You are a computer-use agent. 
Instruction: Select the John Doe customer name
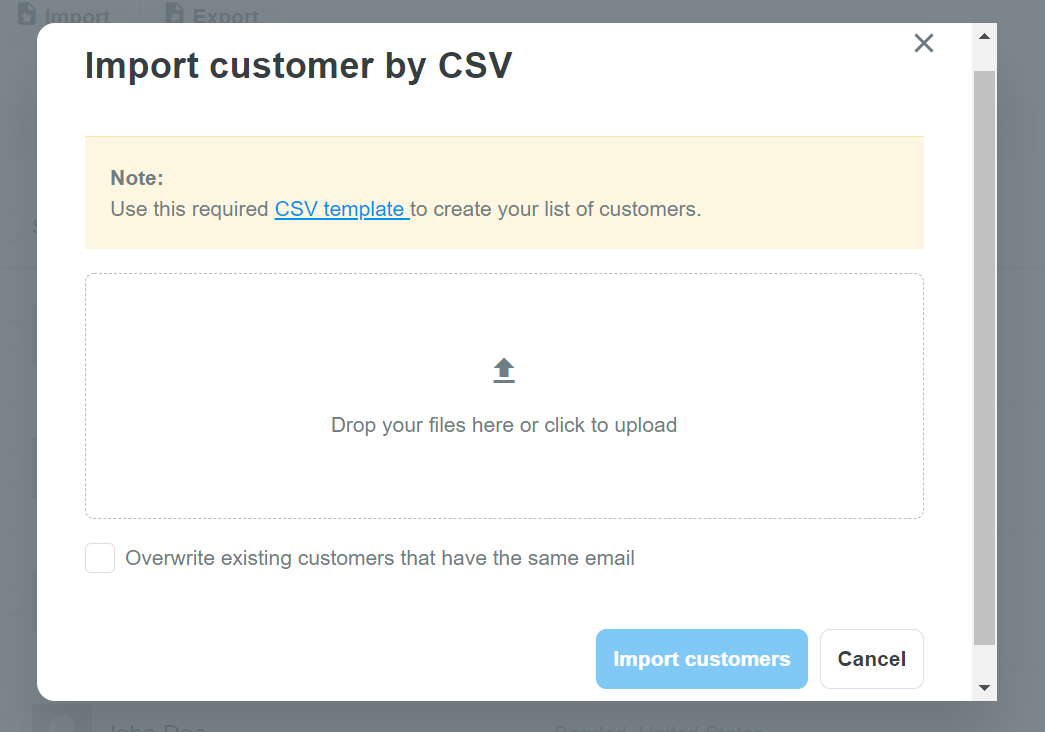156,726
